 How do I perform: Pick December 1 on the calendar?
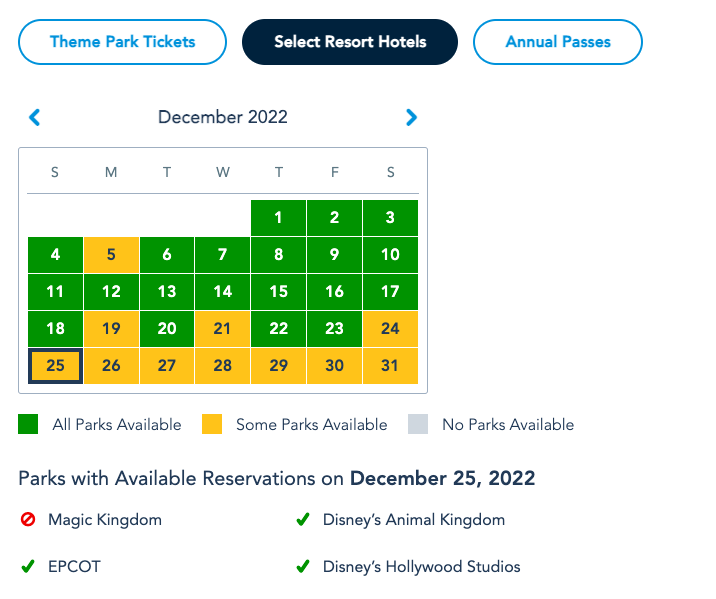coord(278,218)
